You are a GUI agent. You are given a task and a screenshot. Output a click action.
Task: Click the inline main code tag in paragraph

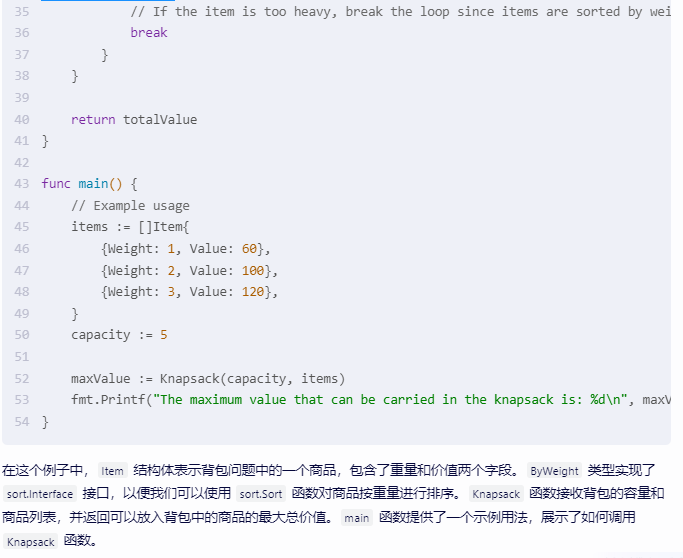click(357, 518)
